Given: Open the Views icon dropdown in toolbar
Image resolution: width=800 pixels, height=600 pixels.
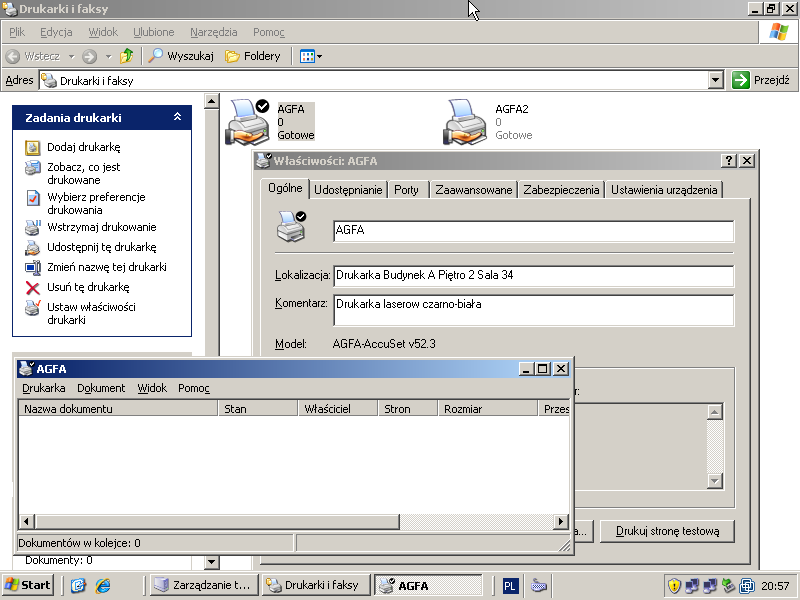Looking at the screenshot, I should 311,56.
